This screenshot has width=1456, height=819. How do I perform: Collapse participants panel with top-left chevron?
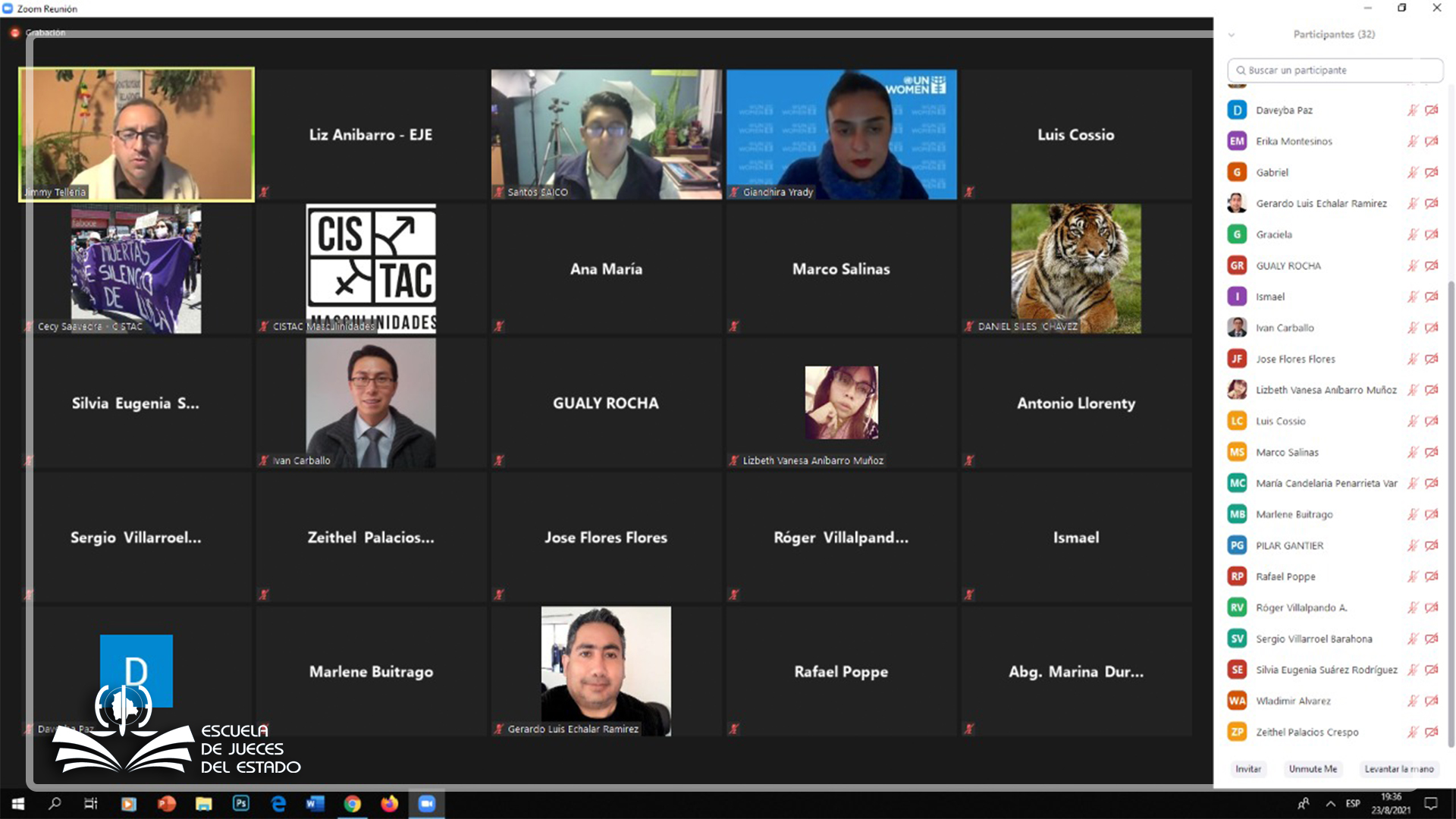tap(1232, 35)
